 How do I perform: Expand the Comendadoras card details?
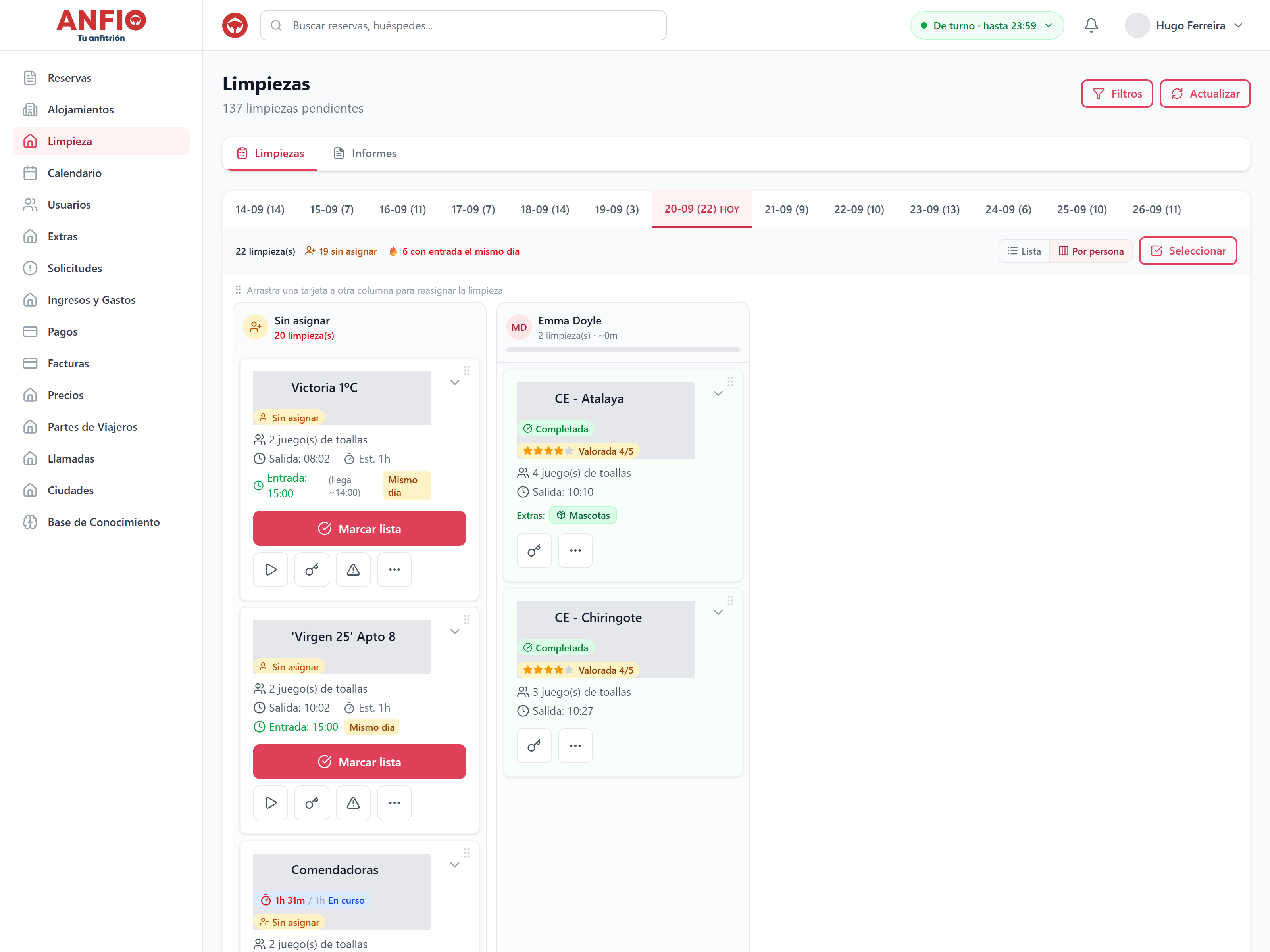(x=455, y=865)
